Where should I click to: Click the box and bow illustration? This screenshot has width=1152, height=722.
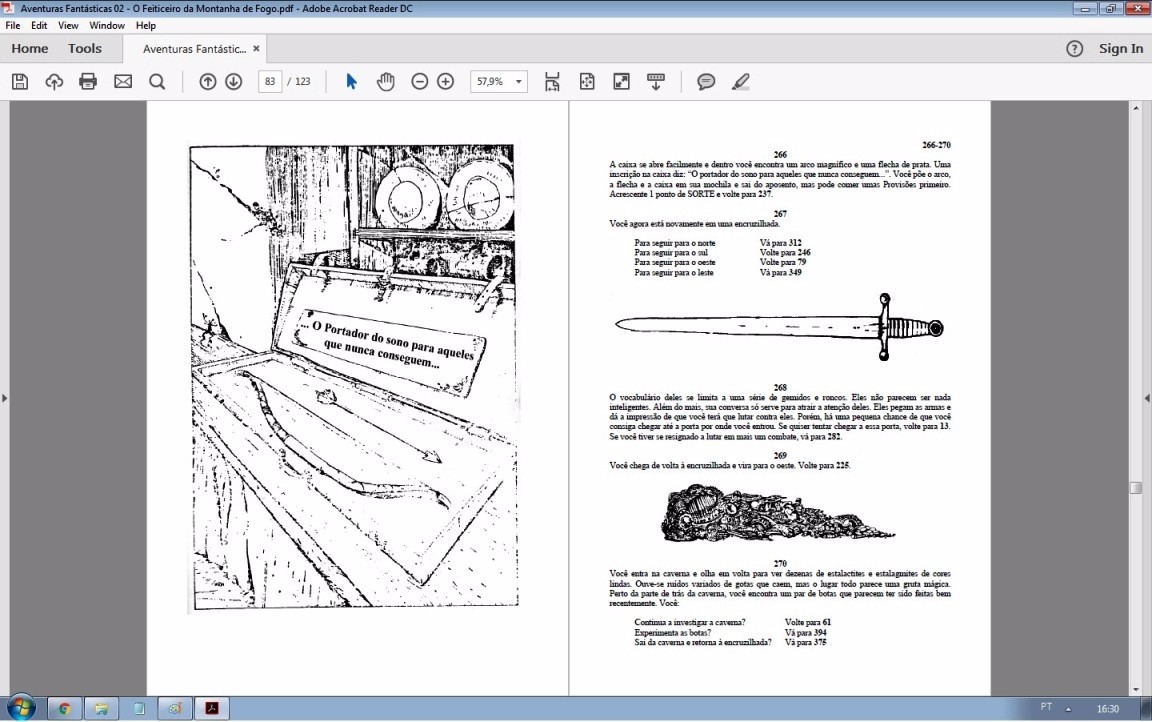[x=353, y=376]
